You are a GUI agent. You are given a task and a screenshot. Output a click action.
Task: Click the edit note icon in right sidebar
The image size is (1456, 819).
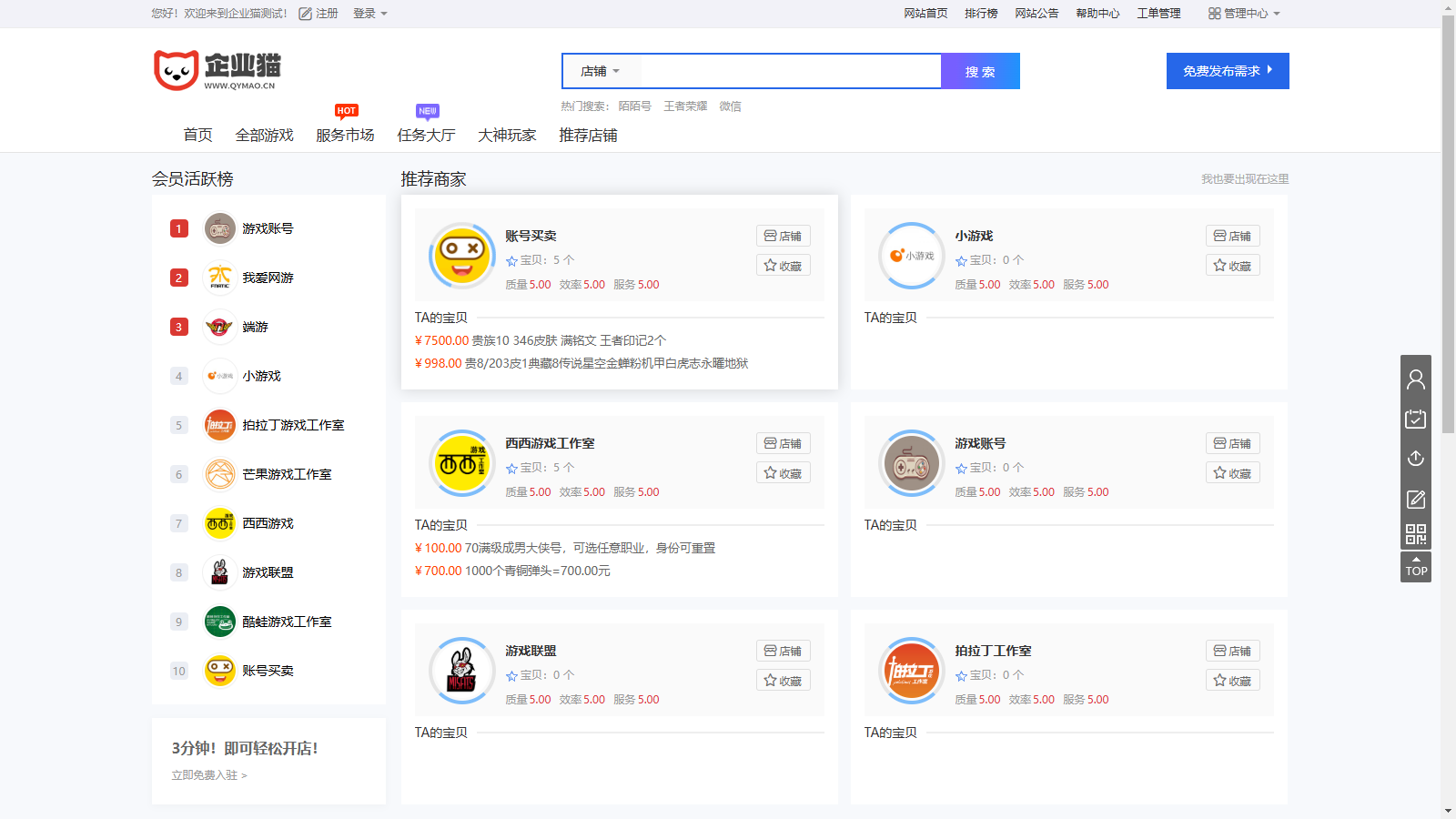pos(1415,499)
